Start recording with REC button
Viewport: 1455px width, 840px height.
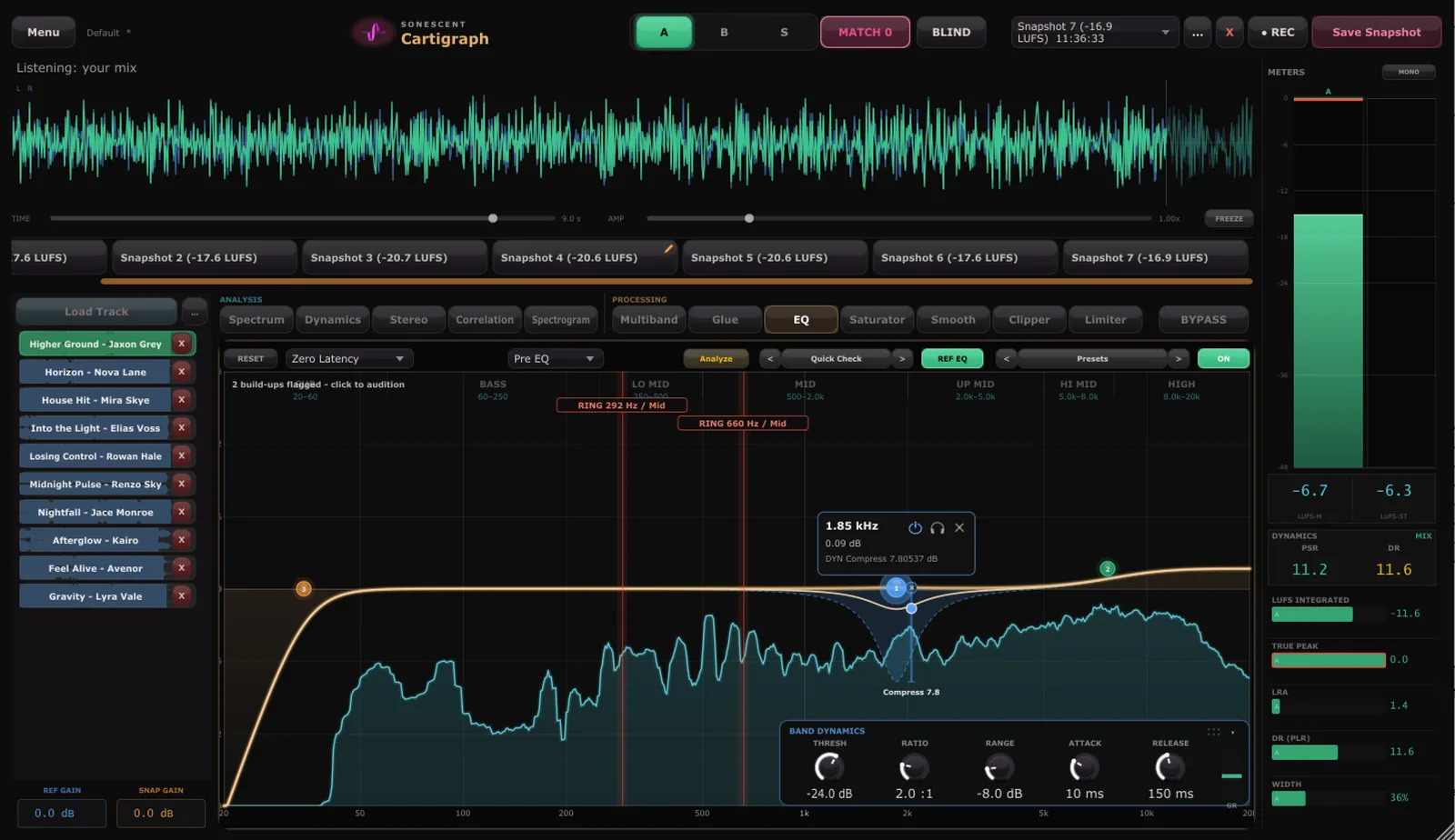tap(1278, 32)
